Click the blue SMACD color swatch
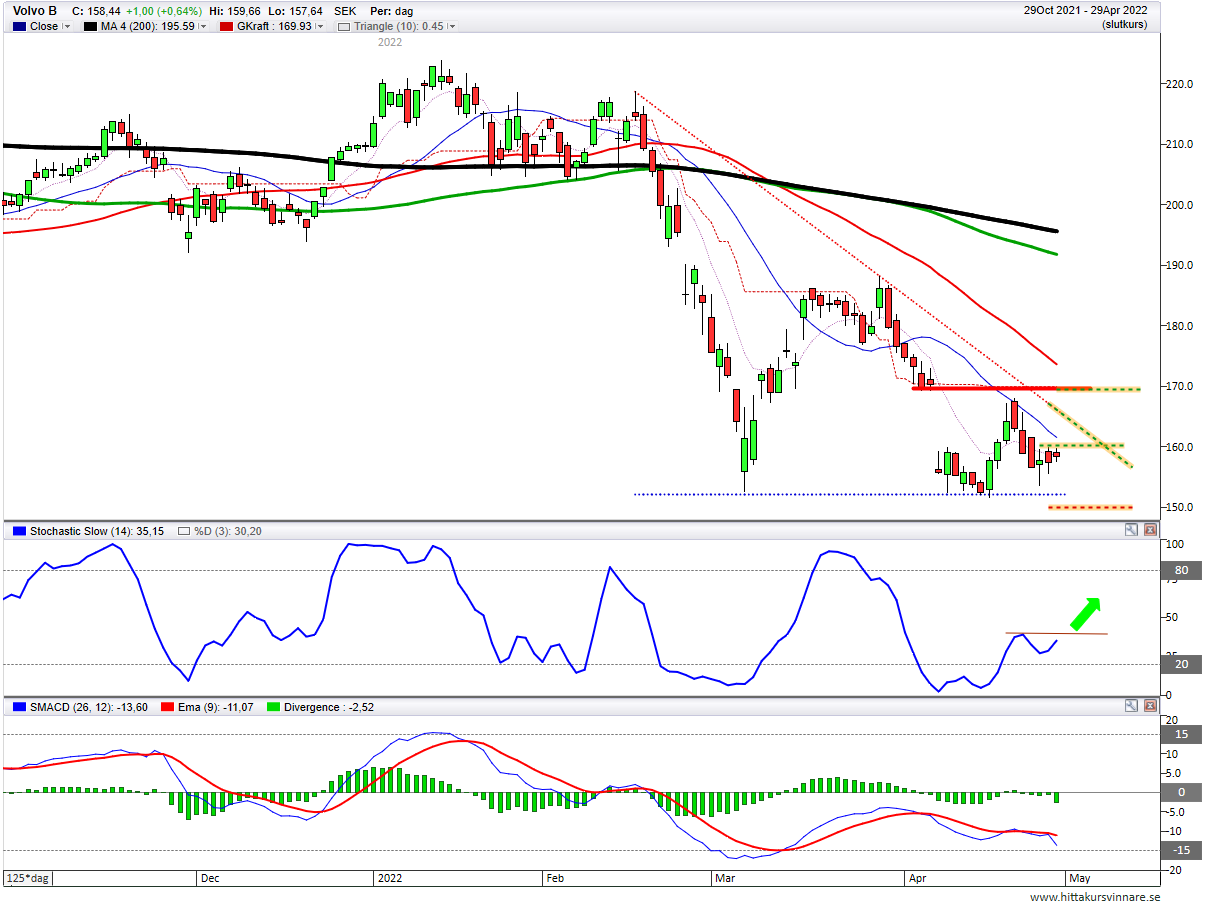Screen dimensions: 1205x902 [x=18, y=707]
